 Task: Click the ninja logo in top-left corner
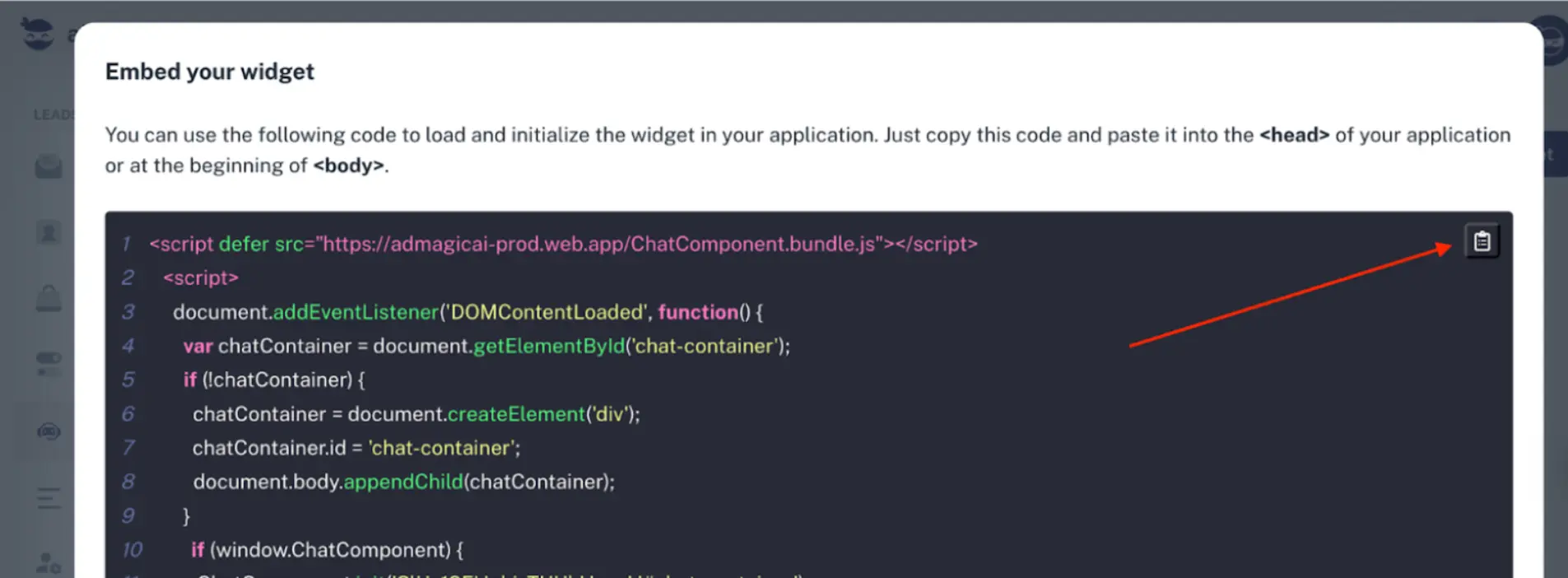(37, 34)
